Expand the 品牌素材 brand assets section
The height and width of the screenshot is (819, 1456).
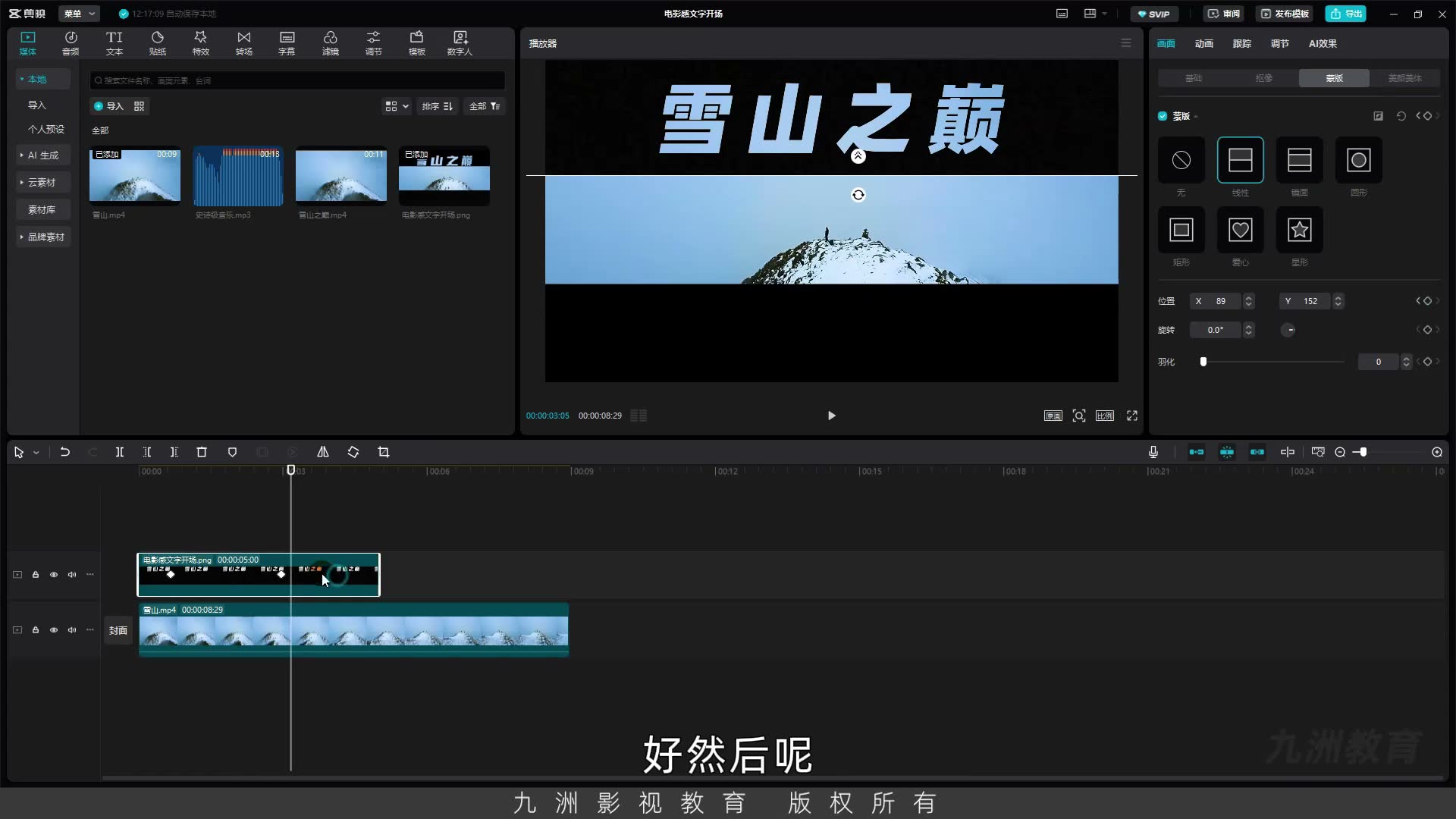(x=42, y=237)
